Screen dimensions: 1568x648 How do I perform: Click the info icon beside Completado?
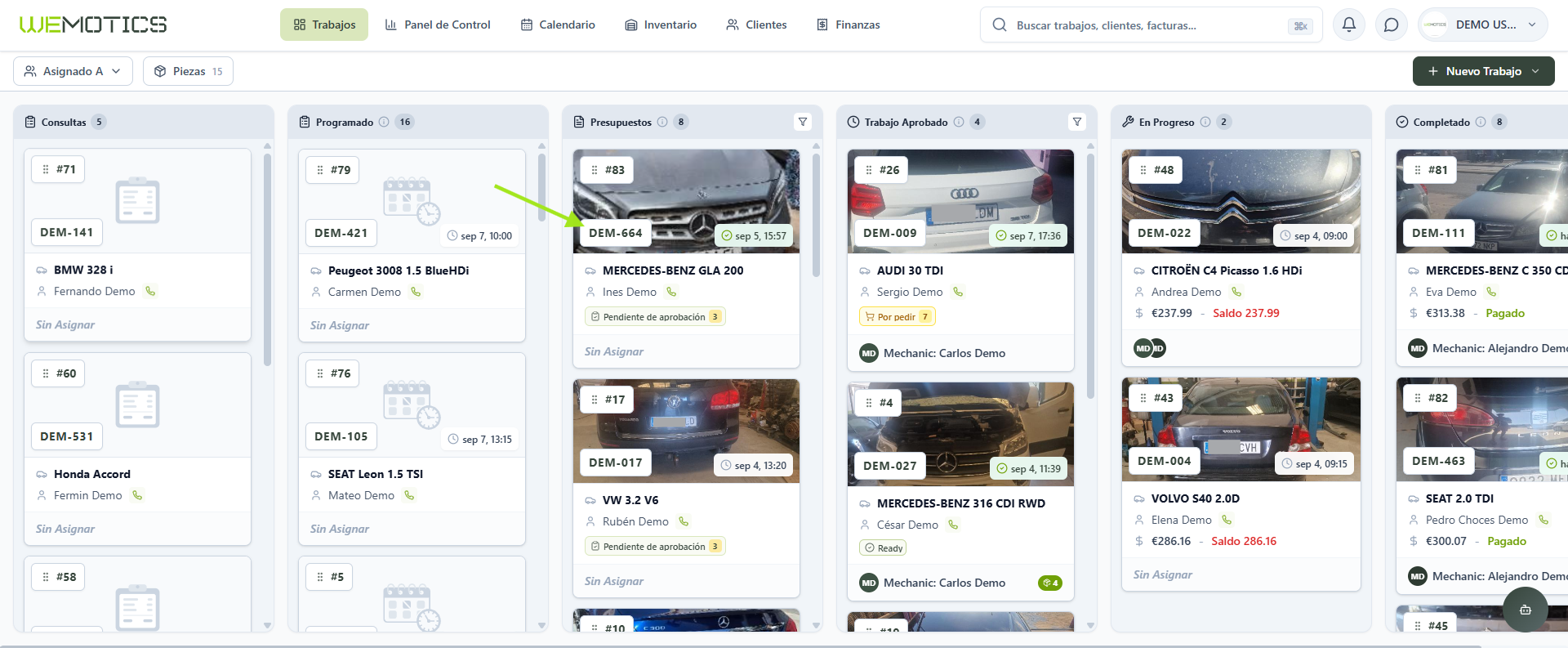1481,122
